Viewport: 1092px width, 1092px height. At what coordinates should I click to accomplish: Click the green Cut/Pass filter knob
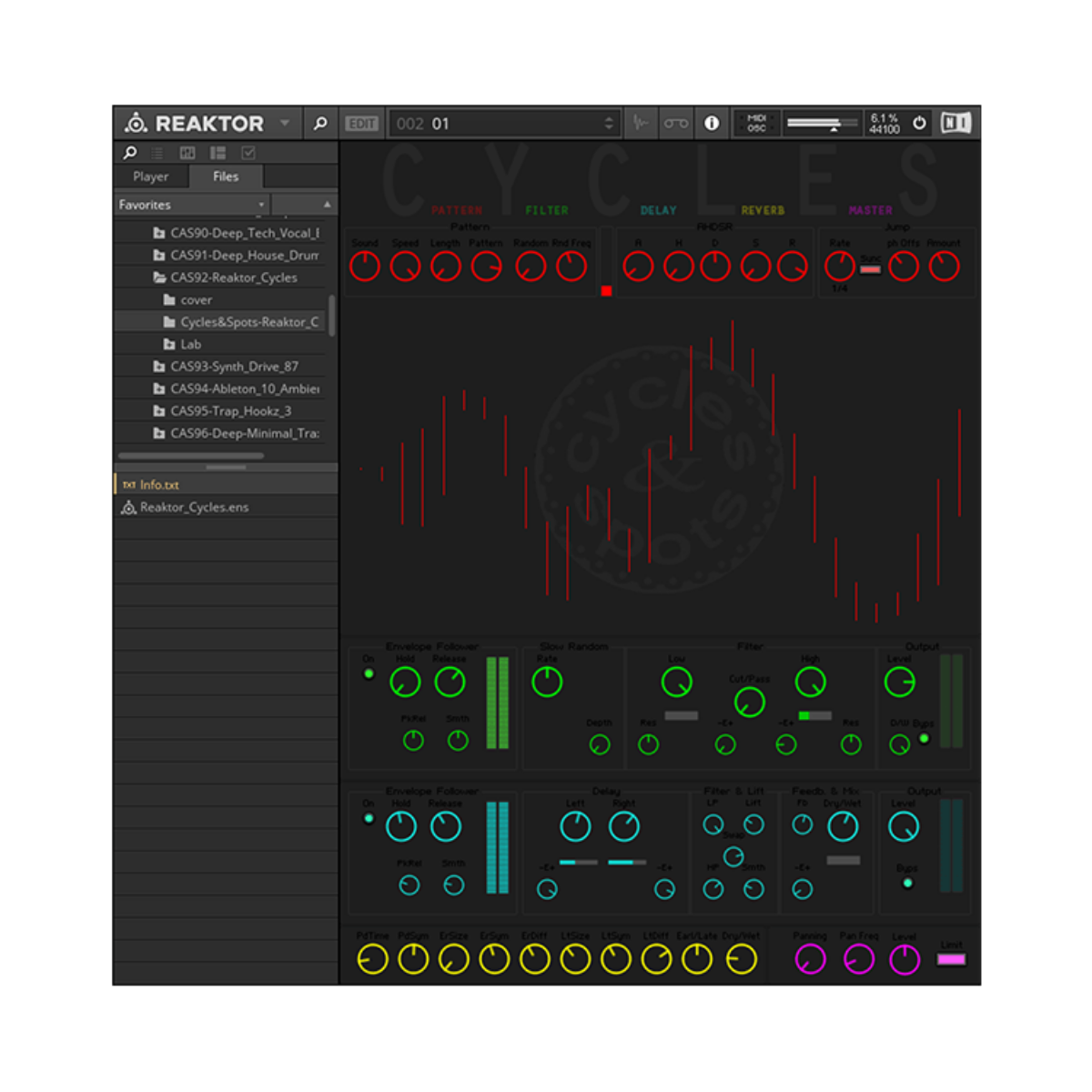749,702
